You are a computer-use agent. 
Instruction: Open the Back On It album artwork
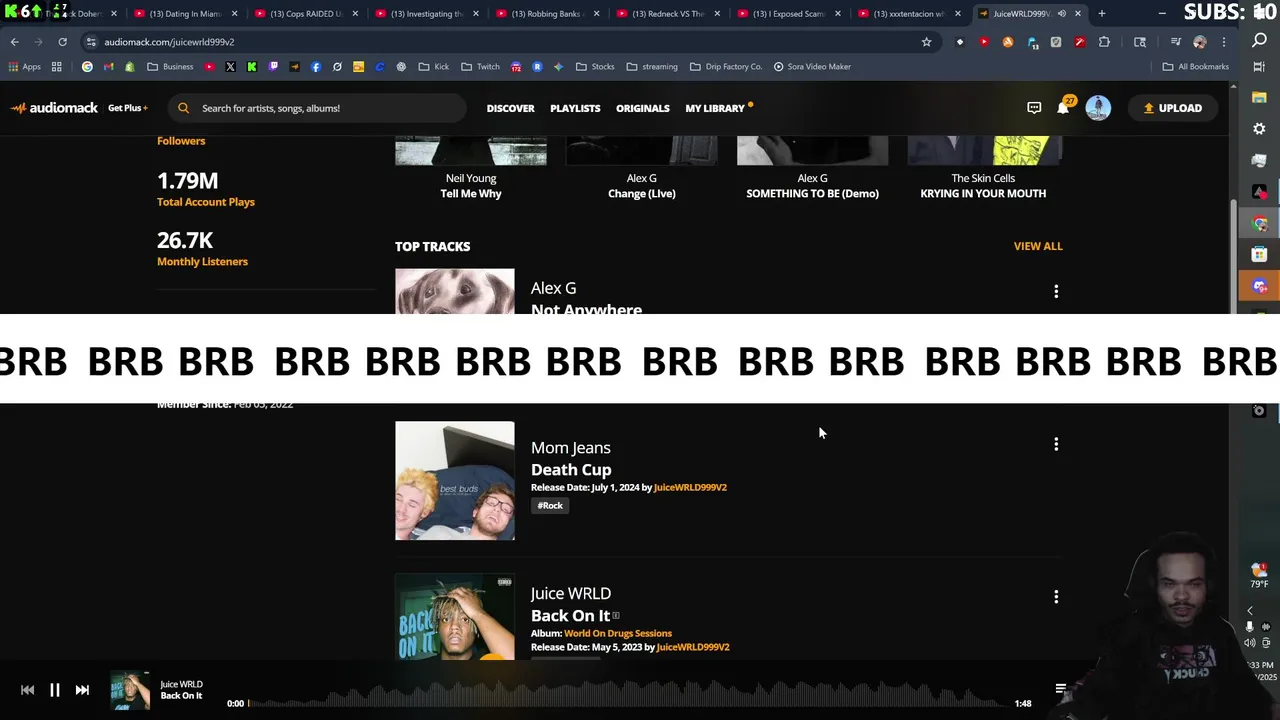click(x=455, y=618)
